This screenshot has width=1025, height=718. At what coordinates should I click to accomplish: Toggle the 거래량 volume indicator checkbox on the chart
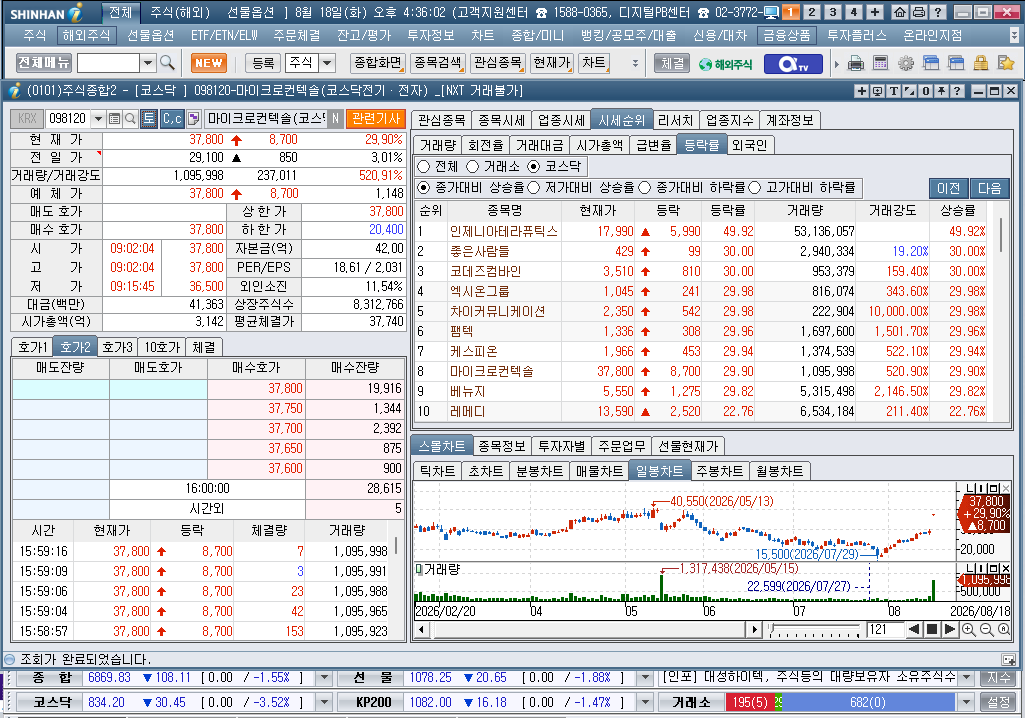coord(419,570)
